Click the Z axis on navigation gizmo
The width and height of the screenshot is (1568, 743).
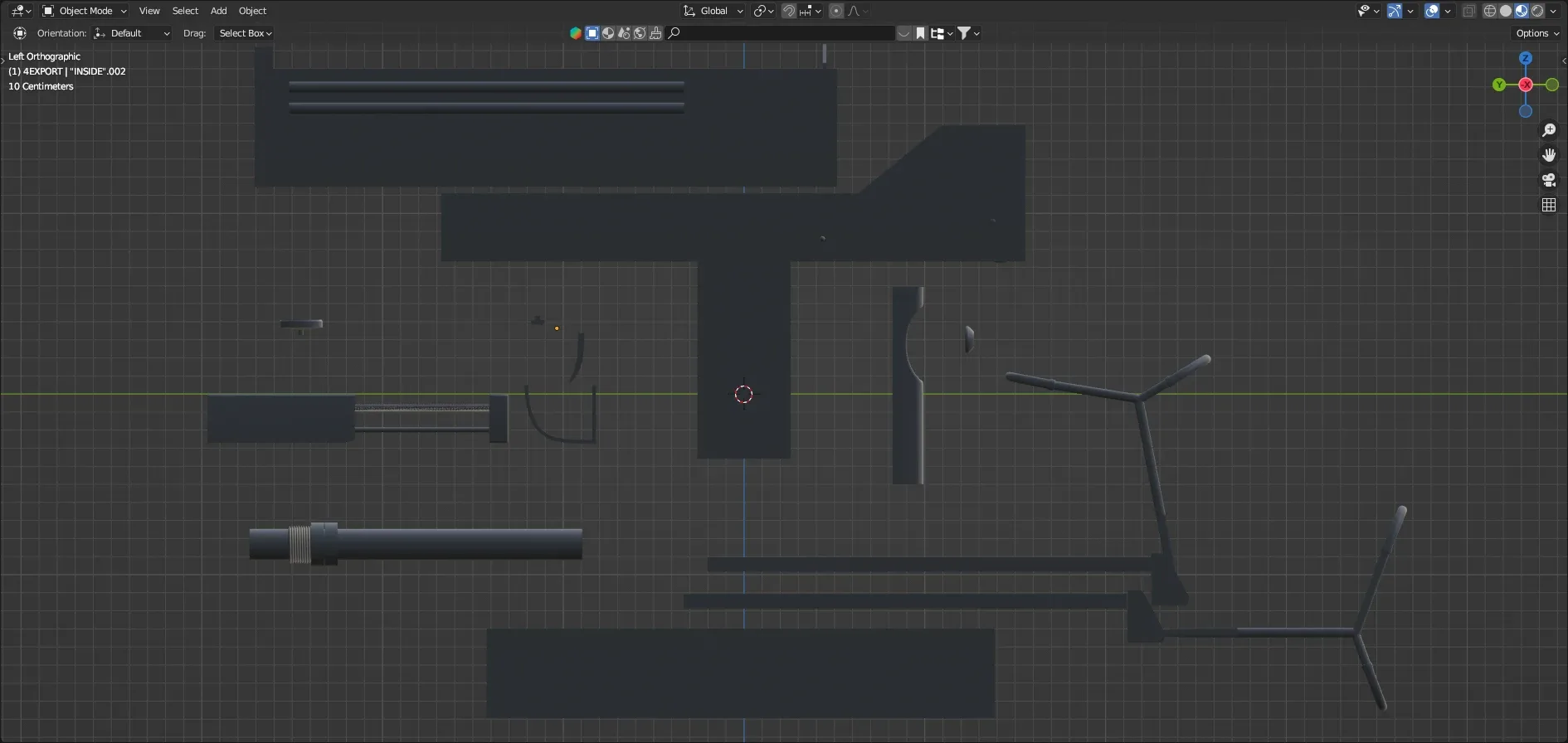coord(1525,58)
